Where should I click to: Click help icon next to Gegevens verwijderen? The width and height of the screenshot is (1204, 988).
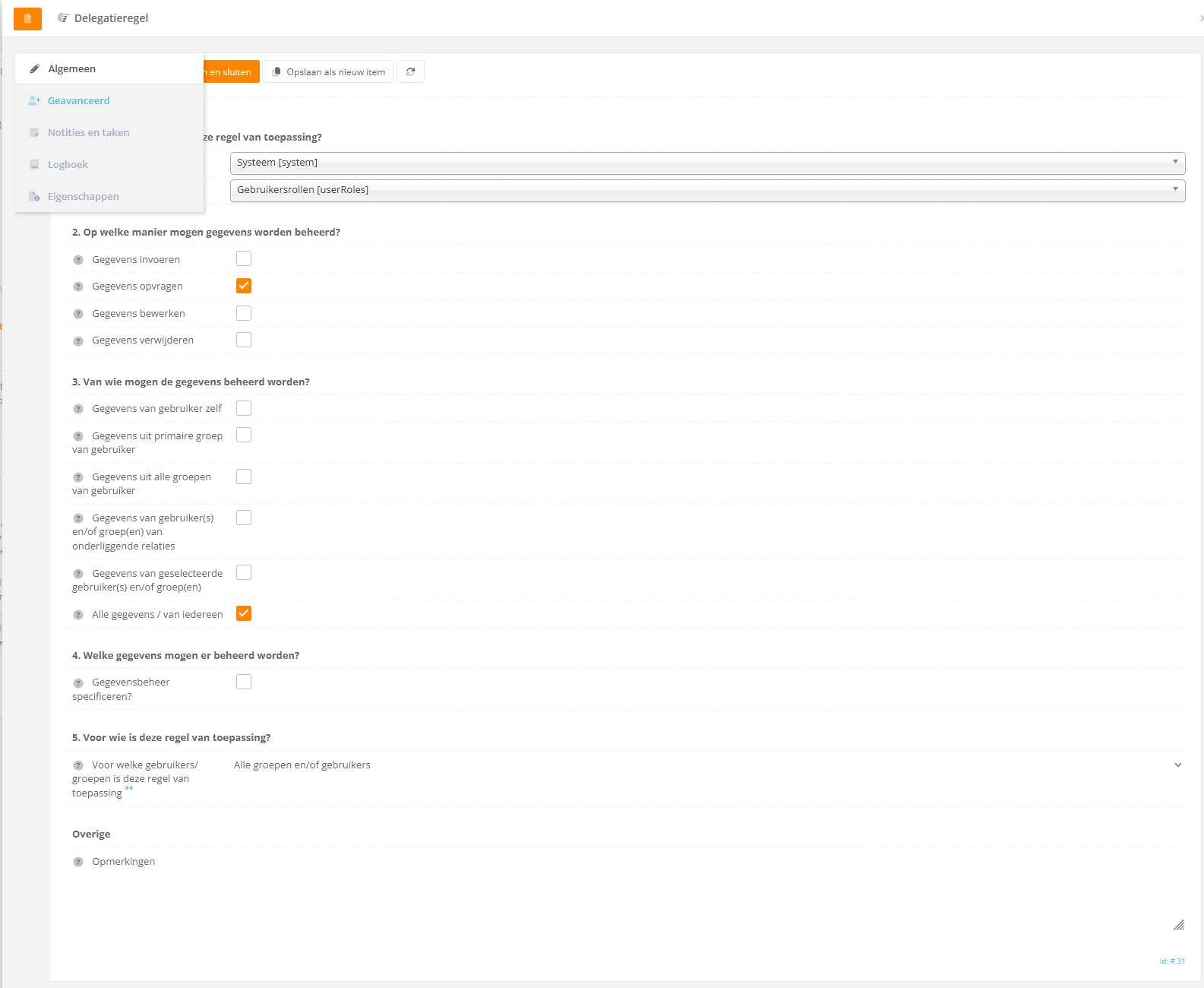point(78,341)
